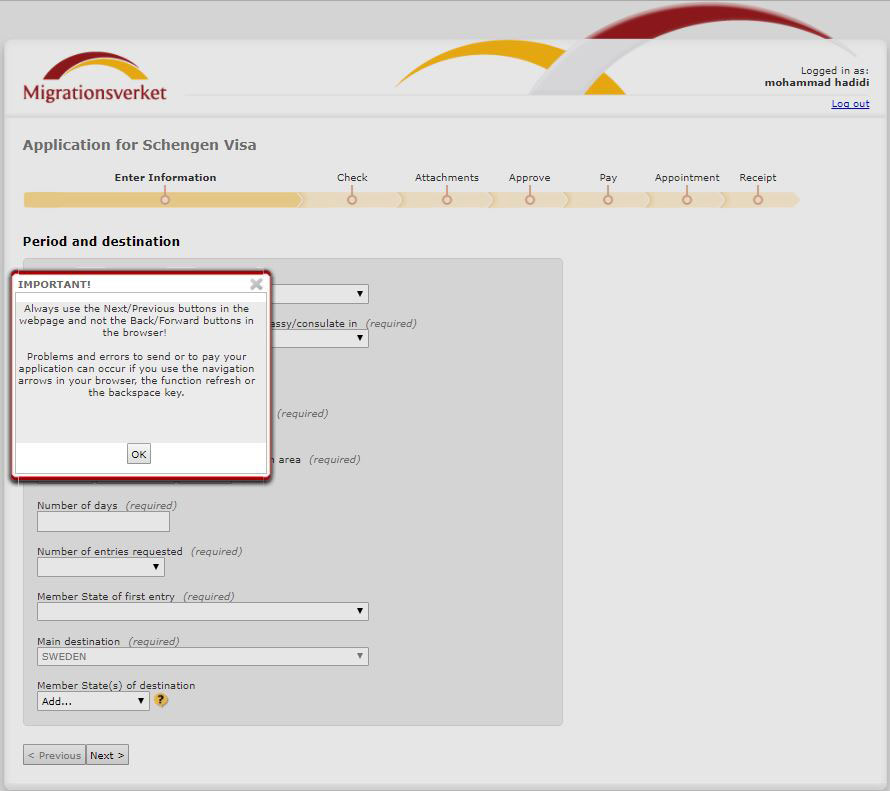The height and width of the screenshot is (791, 890).
Task: Open the Appointment step
Action: 687,199
